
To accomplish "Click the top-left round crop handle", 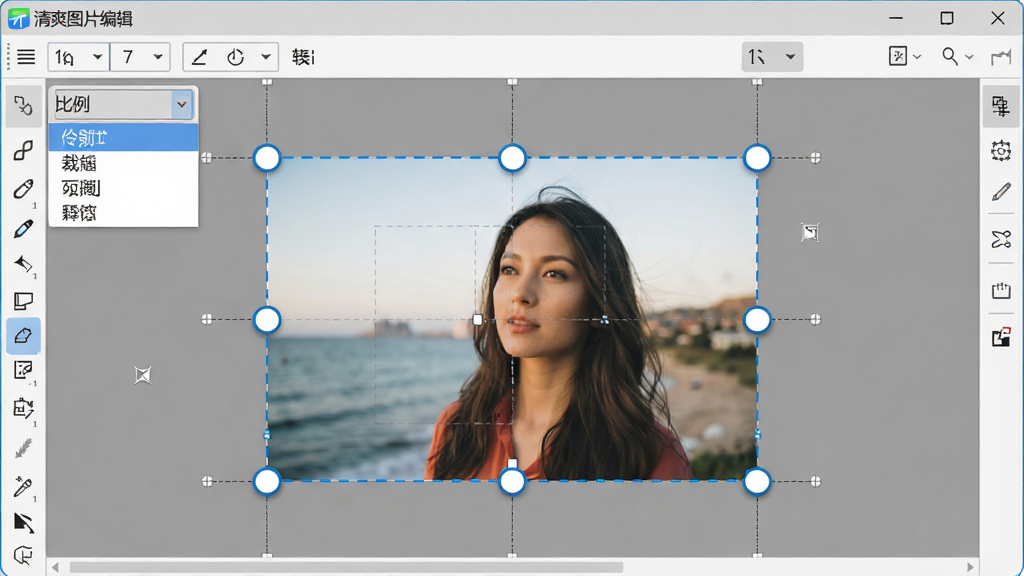I will point(267,158).
